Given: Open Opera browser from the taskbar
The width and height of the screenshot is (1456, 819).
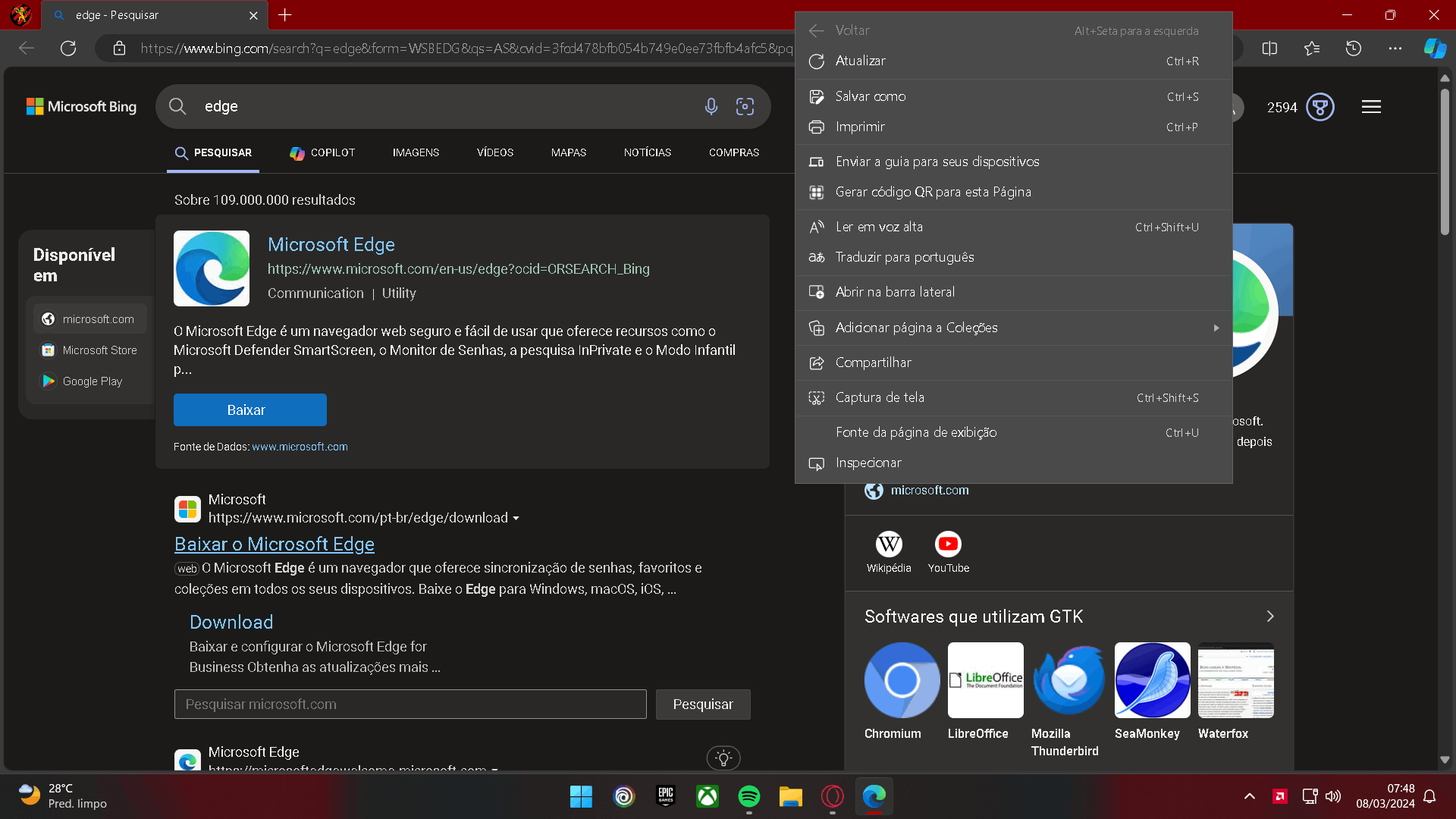Looking at the screenshot, I should 833,796.
